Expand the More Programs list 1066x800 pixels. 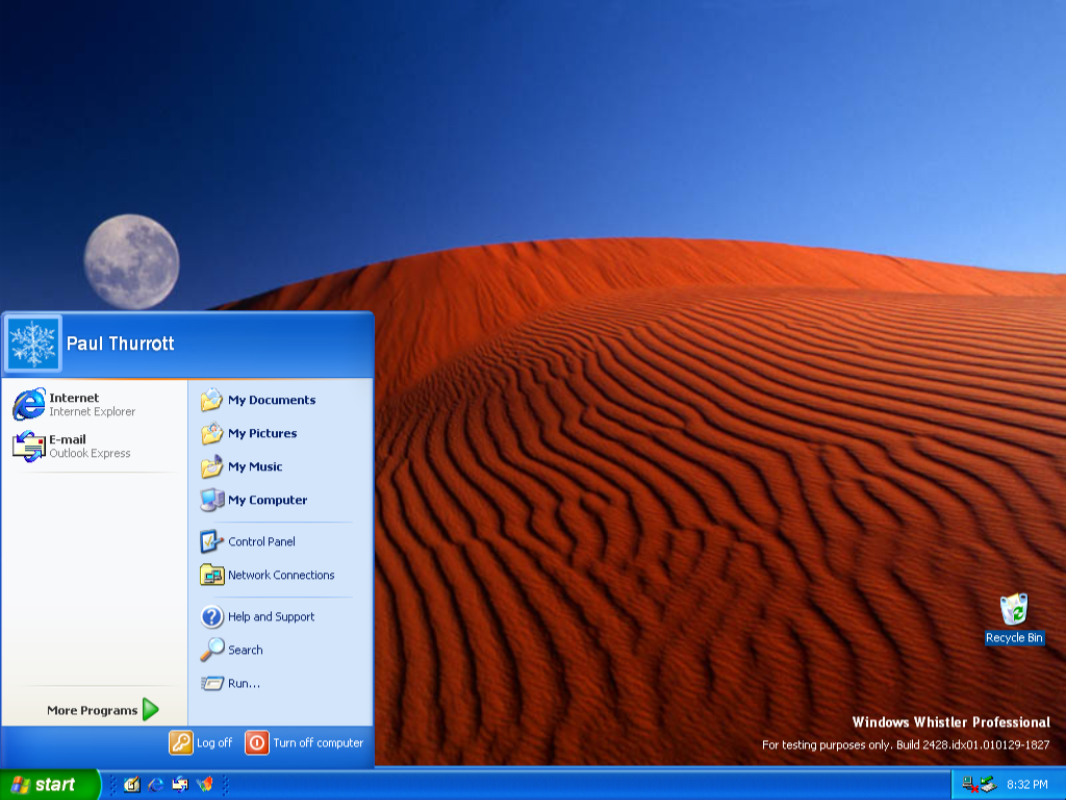[102, 710]
